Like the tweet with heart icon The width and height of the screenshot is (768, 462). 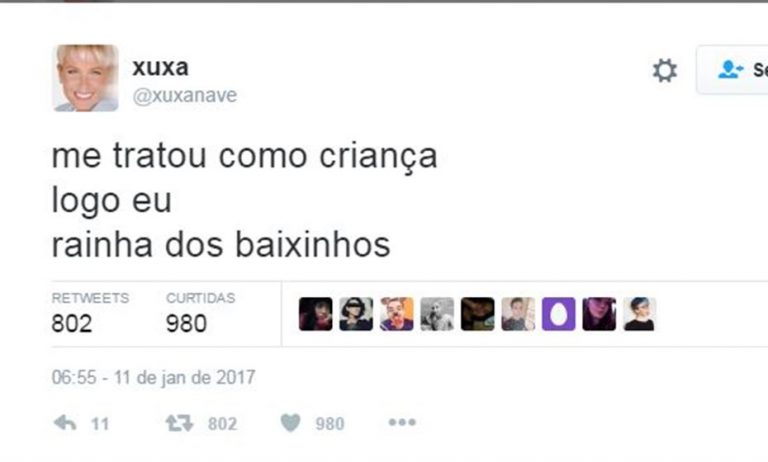(x=290, y=423)
